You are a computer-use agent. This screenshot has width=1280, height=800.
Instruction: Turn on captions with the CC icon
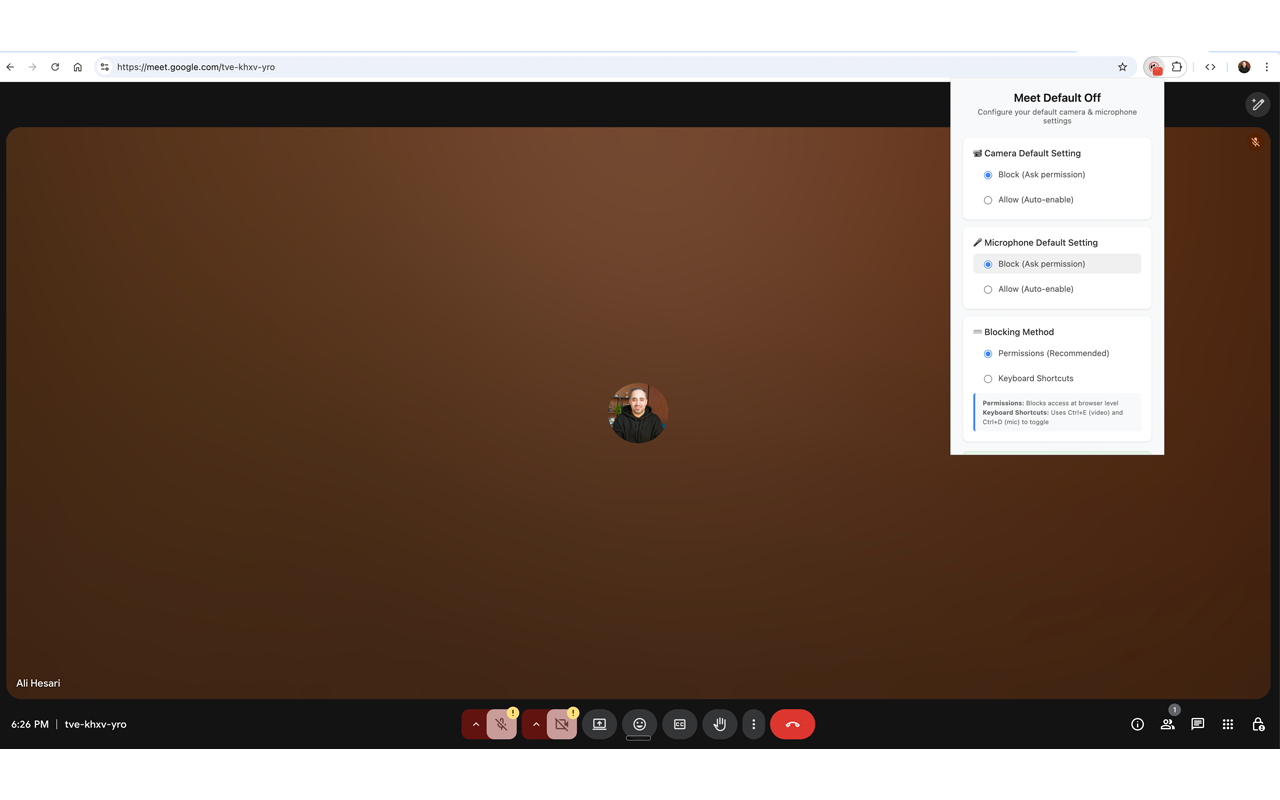pyautogui.click(x=679, y=724)
